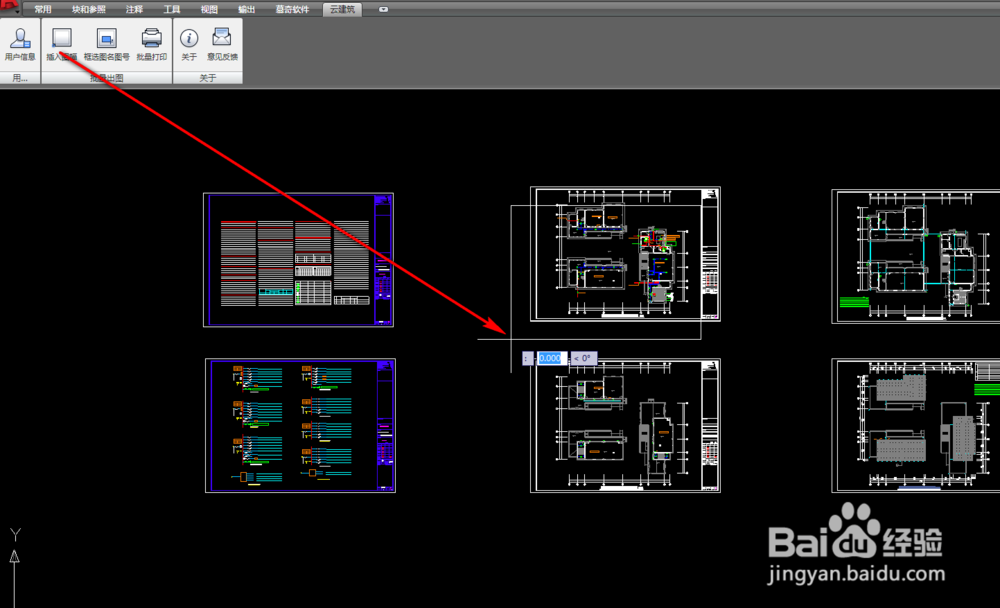The width and height of the screenshot is (1000, 608).
Task: Expand the 用... panel title
Action: (x=20, y=78)
